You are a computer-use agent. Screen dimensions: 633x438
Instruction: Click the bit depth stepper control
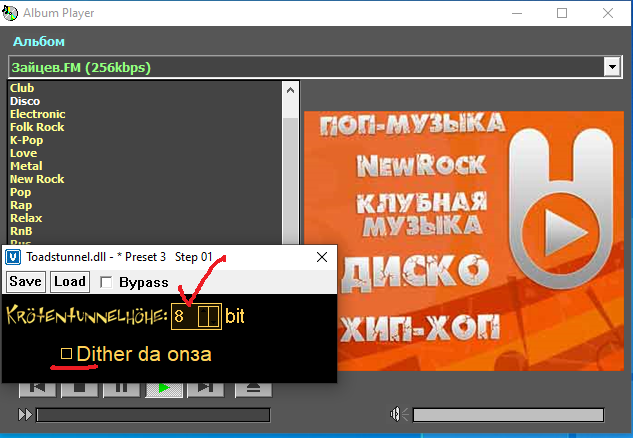[x=209, y=316]
